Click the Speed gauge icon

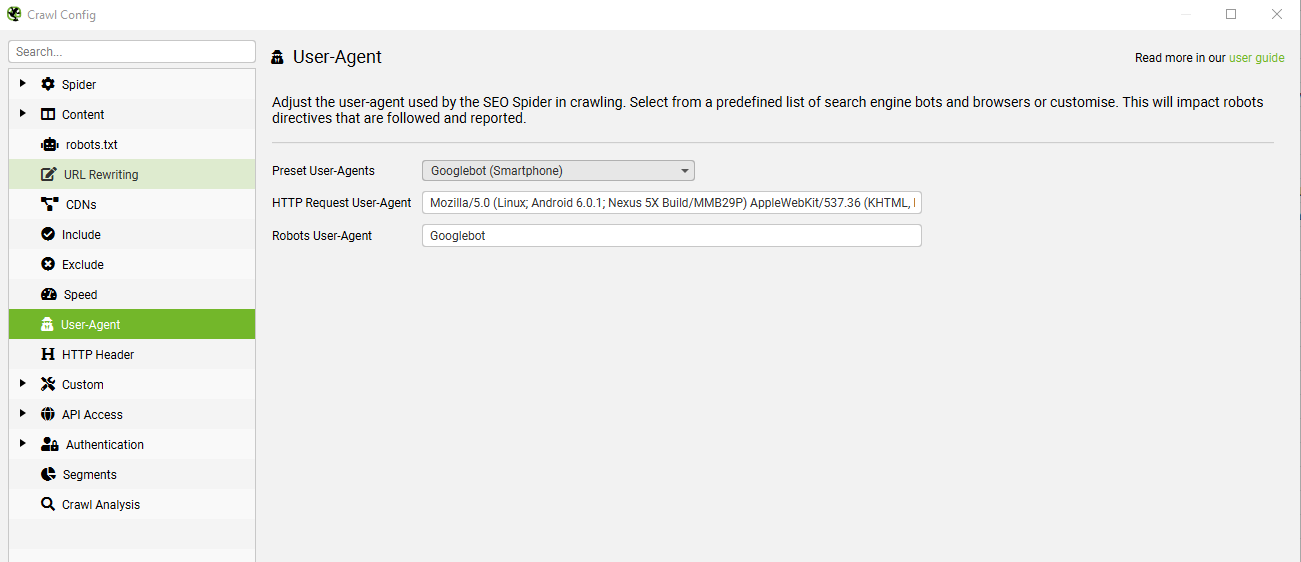pyautogui.click(x=49, y=295)
